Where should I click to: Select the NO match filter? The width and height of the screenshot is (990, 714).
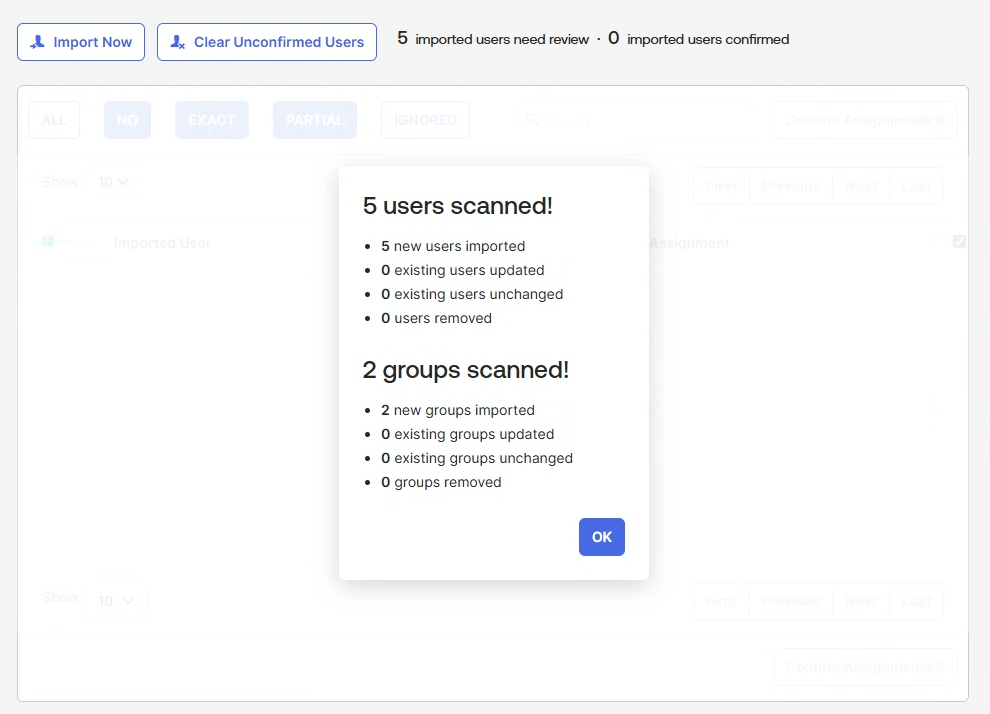pyautogui.click(x=127, y=120)
